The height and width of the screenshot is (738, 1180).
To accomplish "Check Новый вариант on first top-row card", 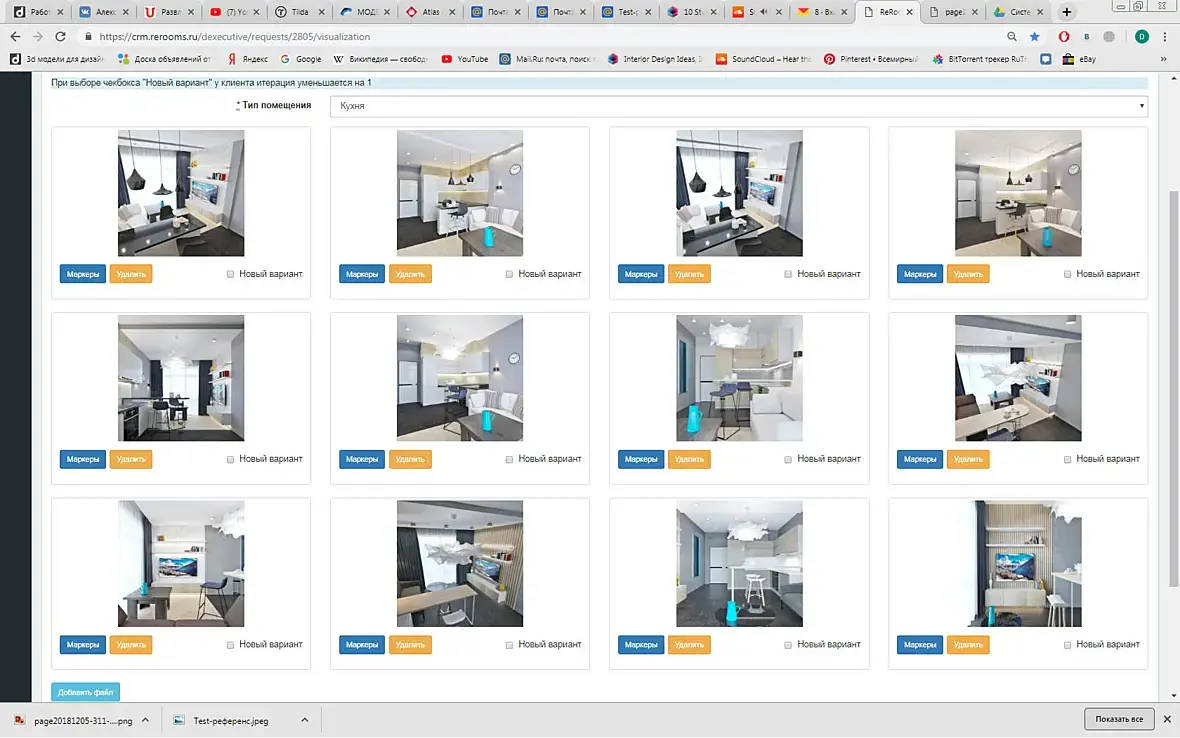I will [x=230, y=274].
